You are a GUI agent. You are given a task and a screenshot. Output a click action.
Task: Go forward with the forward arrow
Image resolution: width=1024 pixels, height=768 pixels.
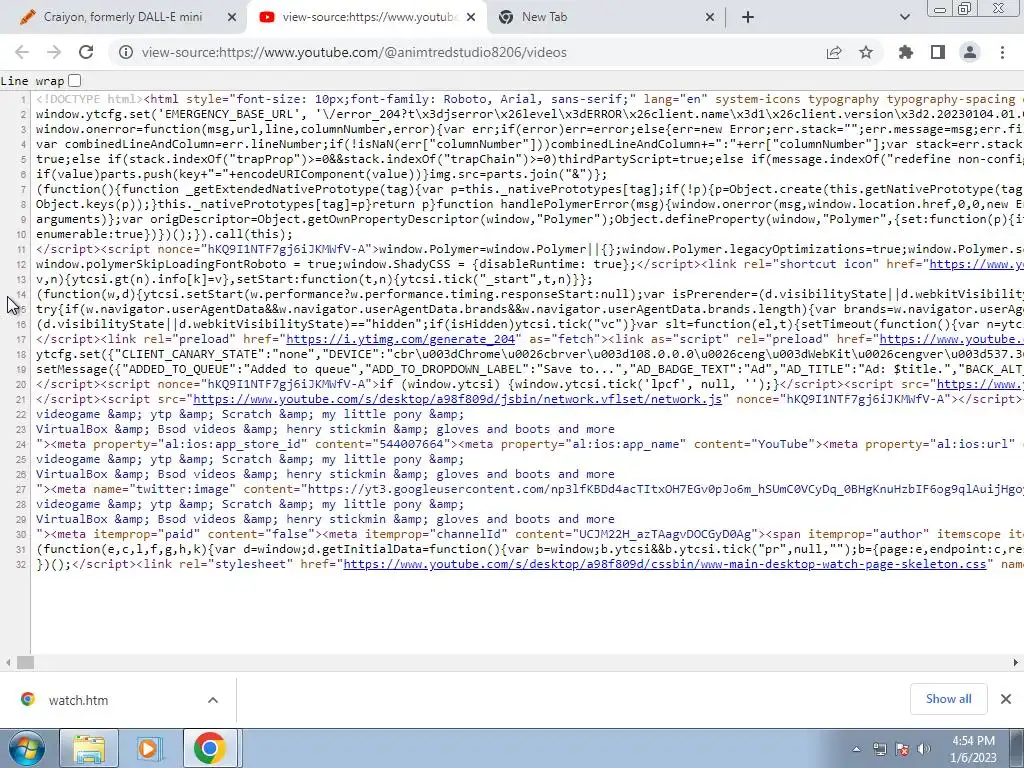(x=54, y=52)
